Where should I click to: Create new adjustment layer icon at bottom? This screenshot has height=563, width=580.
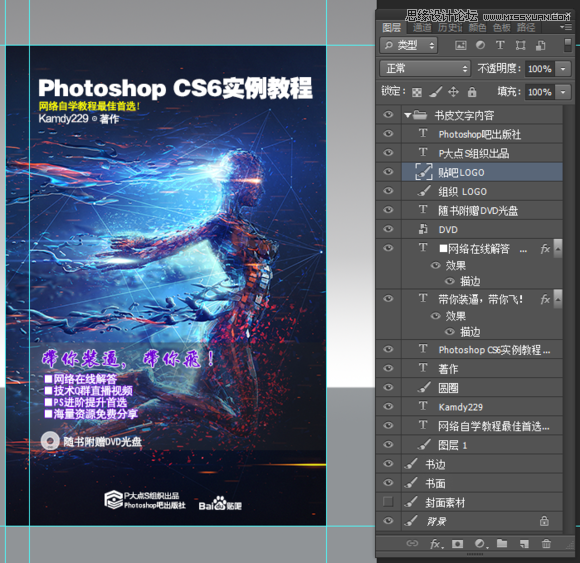[x=480, y=544]
